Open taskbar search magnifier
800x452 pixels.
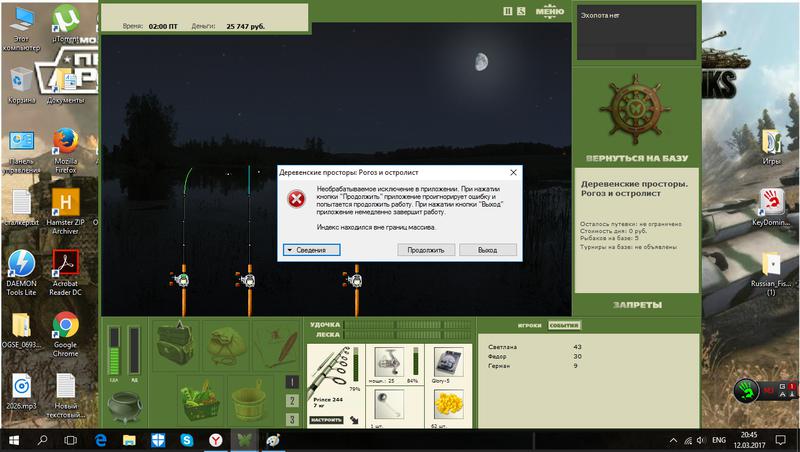coord(42,440)
